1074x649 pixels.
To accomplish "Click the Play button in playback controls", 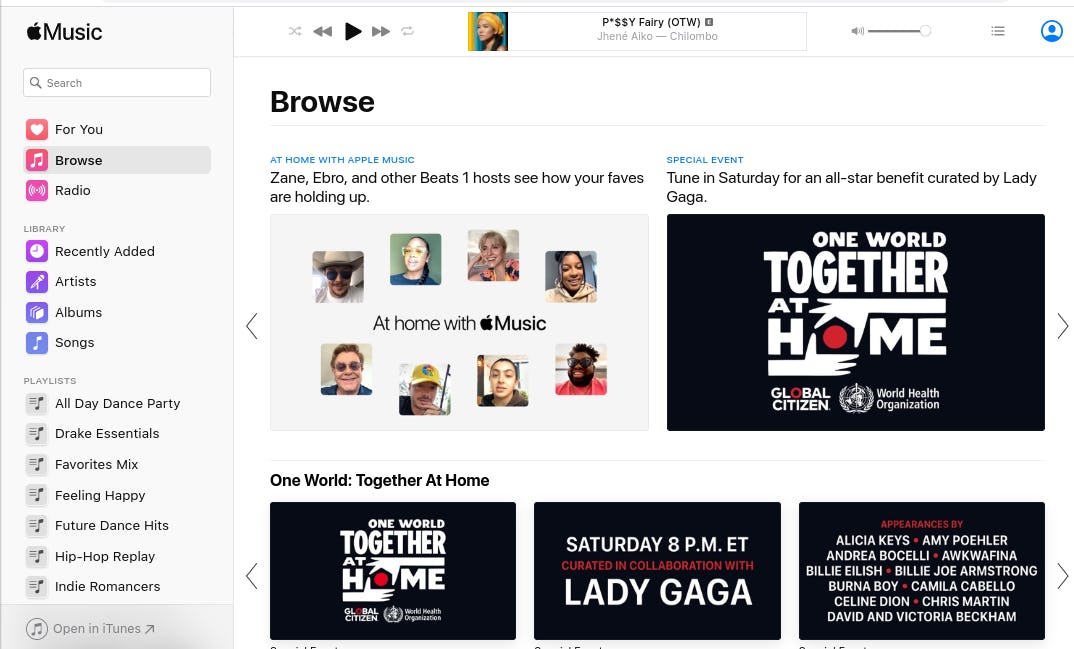I will [353, 31].
